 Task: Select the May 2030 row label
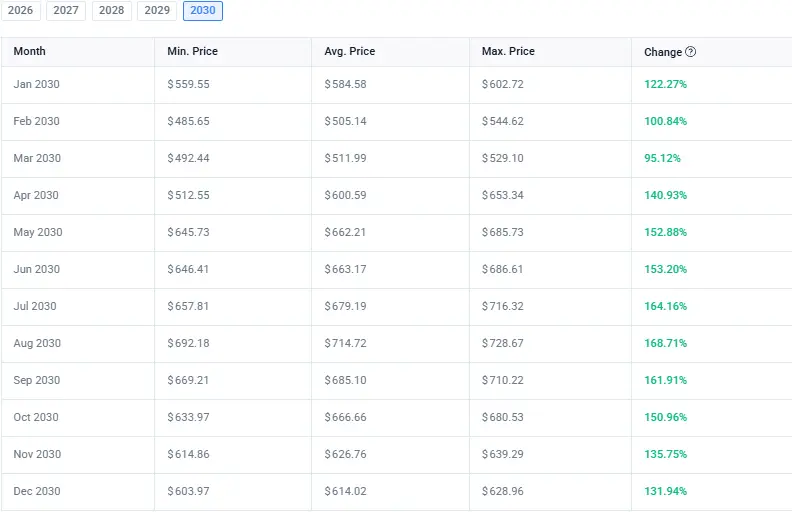point(38,232)
